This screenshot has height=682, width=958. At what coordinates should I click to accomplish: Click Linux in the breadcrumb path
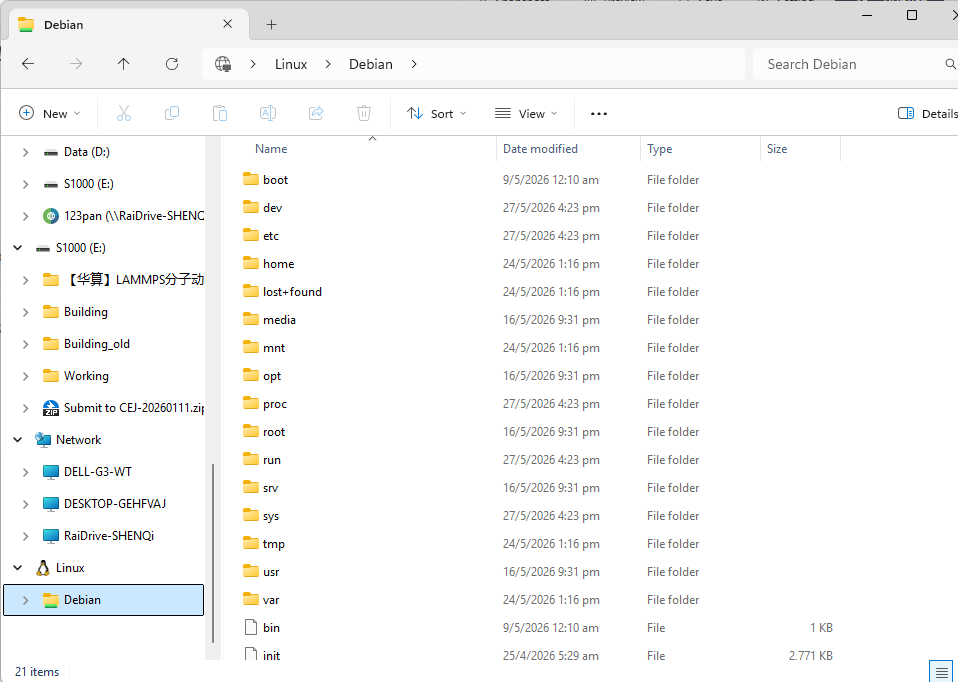(291, 64)
